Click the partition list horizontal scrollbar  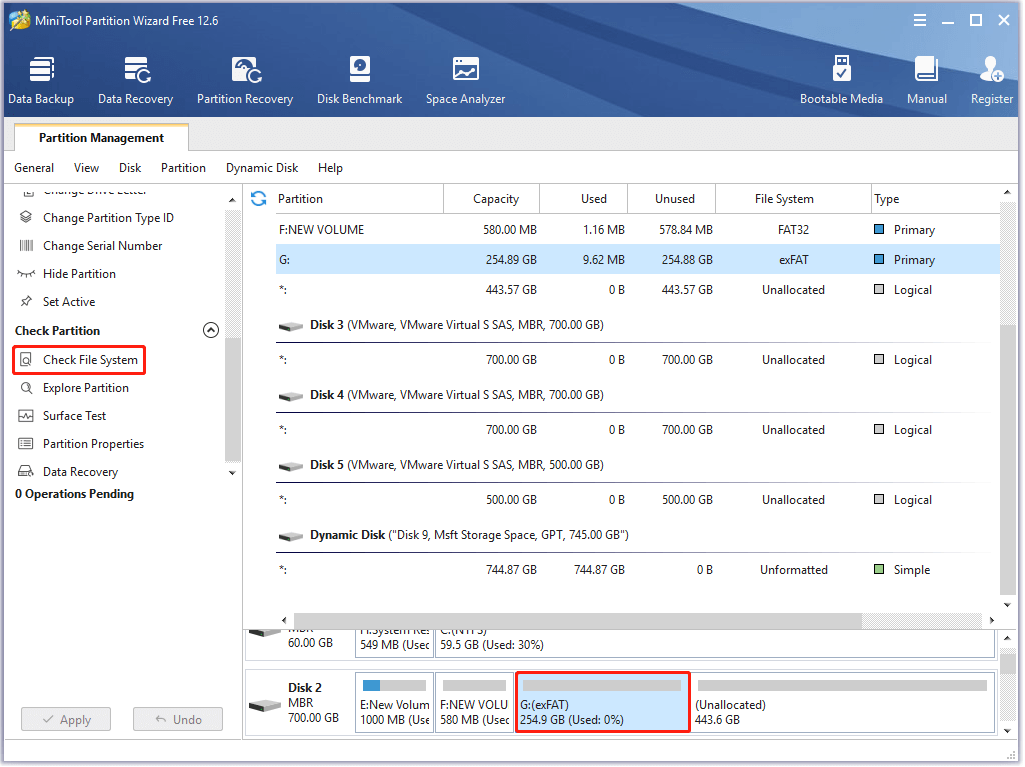[577, 620]
